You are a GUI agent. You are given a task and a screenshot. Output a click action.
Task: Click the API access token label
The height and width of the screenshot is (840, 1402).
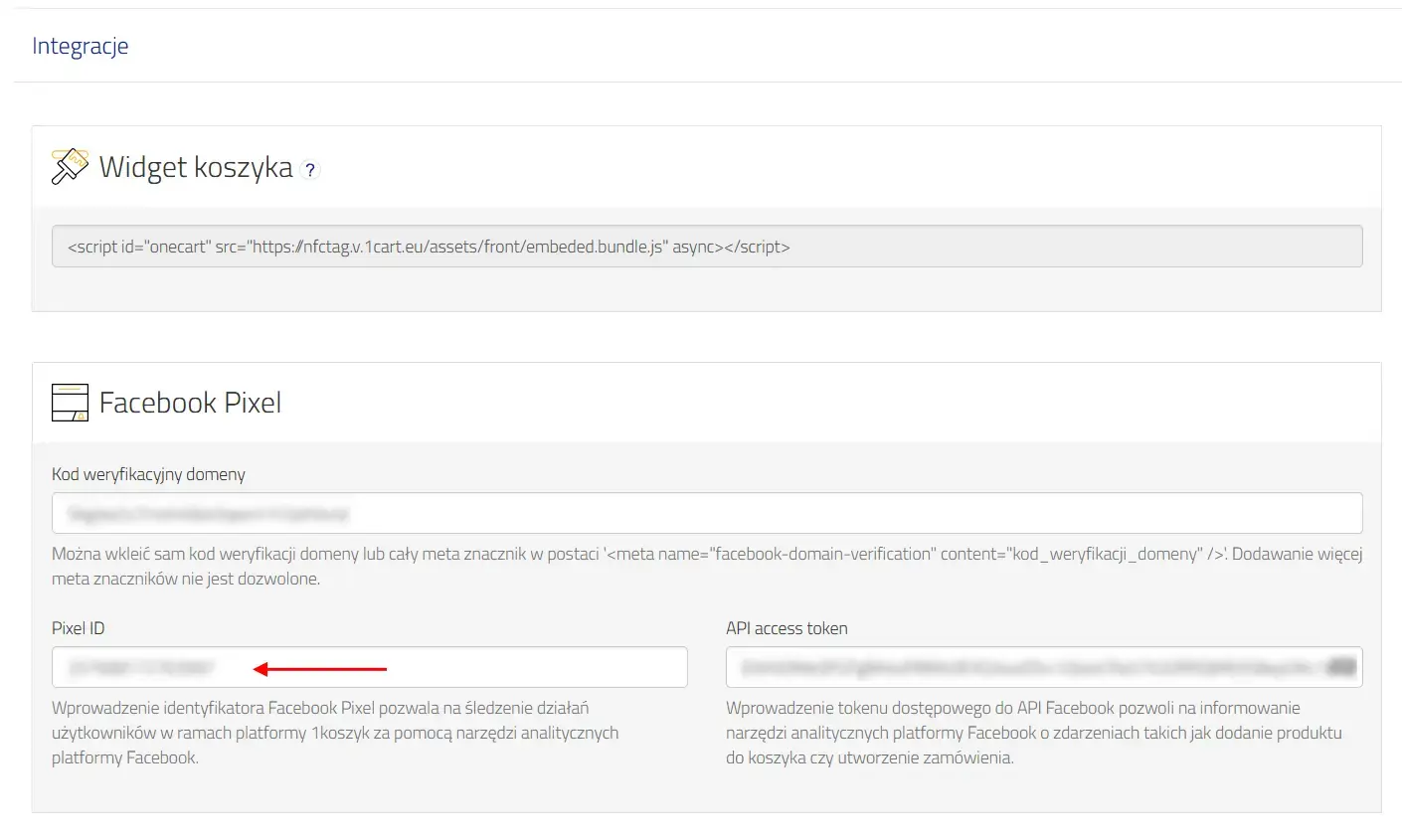(787, 628)
